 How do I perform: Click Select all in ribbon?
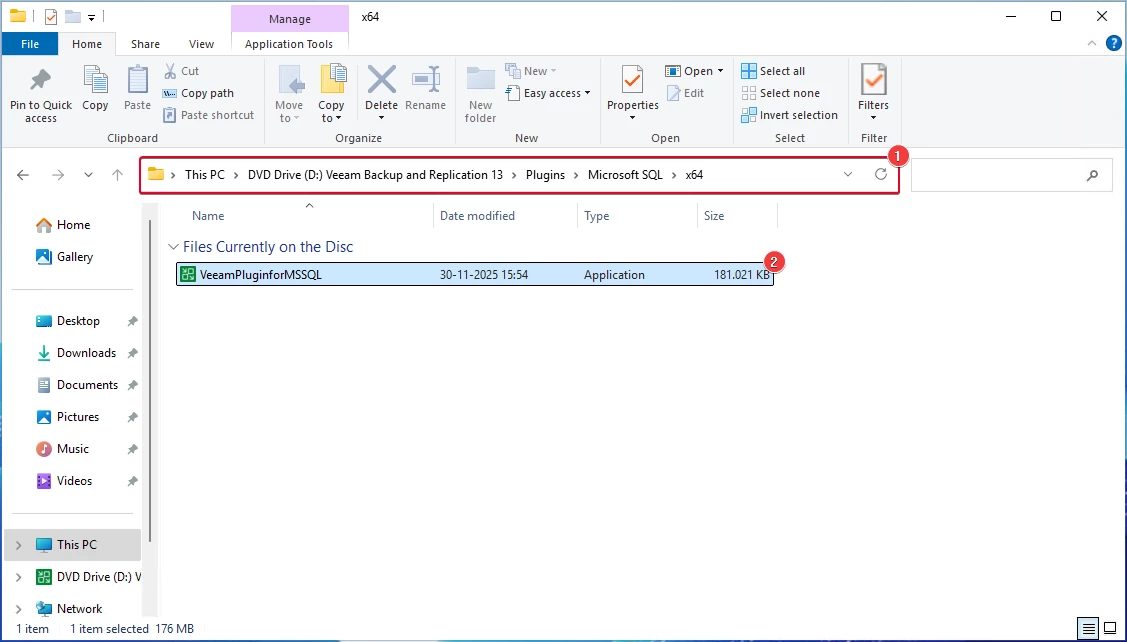[773, 71]
